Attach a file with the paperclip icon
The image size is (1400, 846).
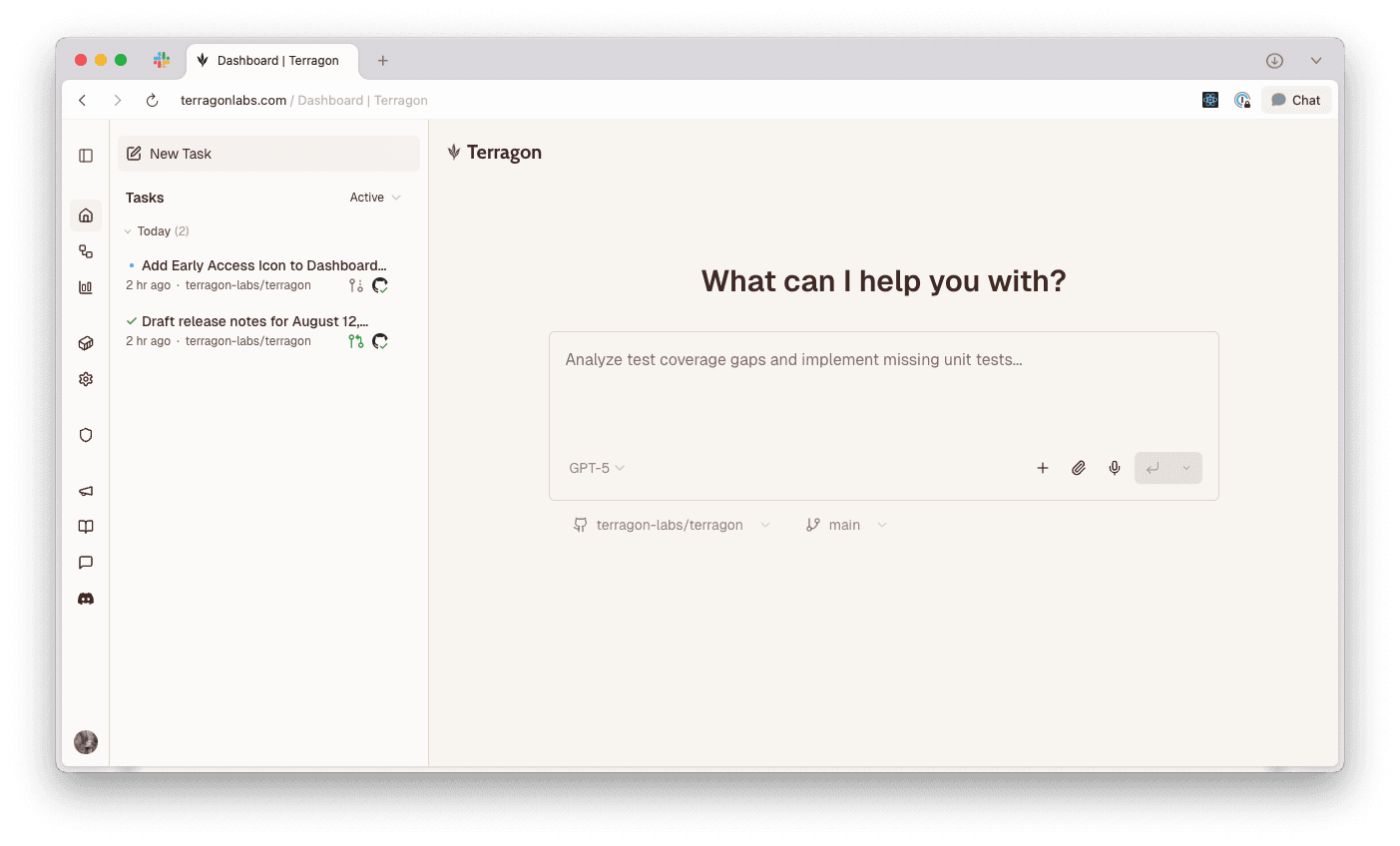(1079, 467)
